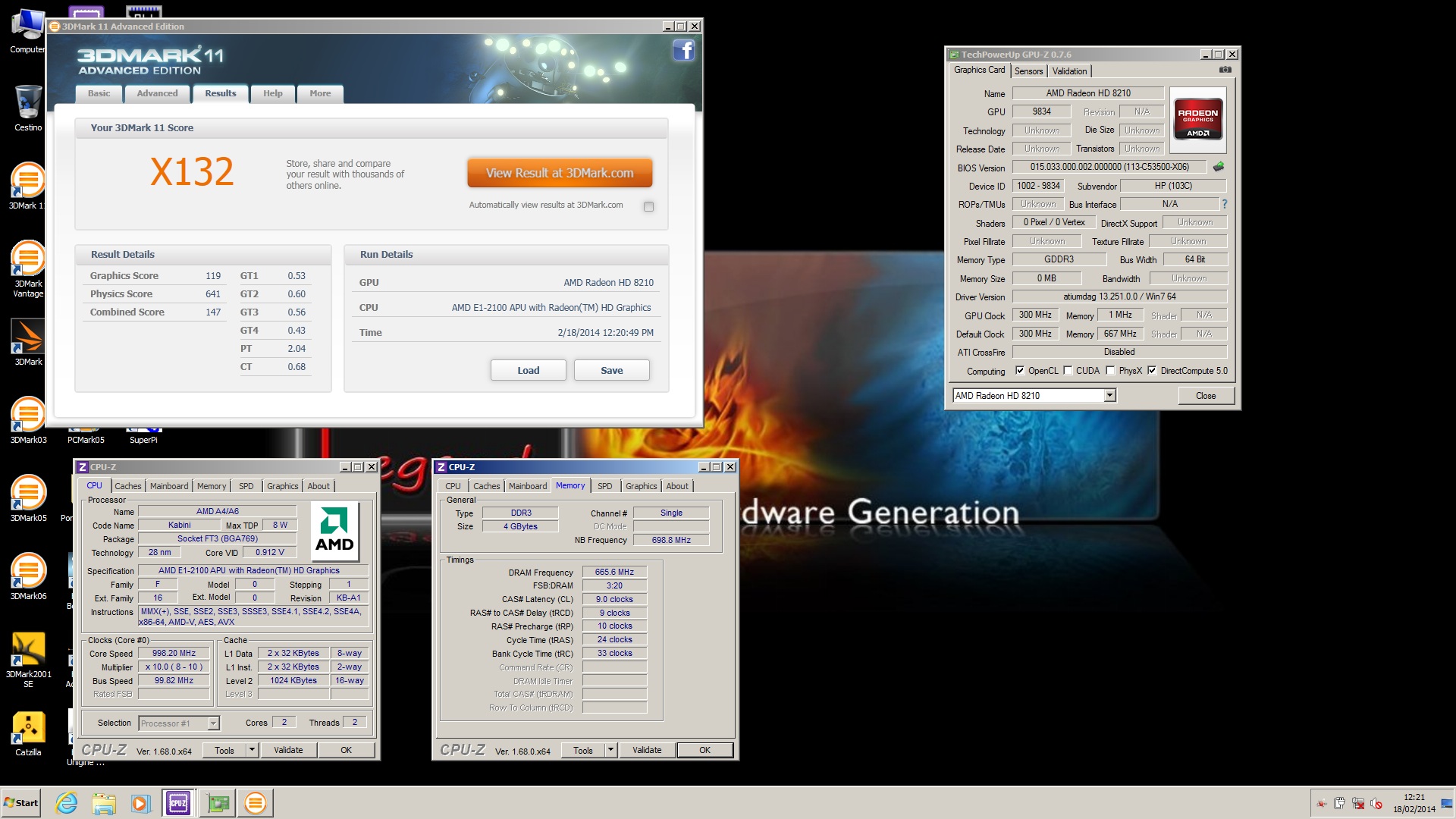Viewport: 1456px width, 819px height.
Task: Select the 3DMark05 desktop shortcut
Action: point(28,499)
